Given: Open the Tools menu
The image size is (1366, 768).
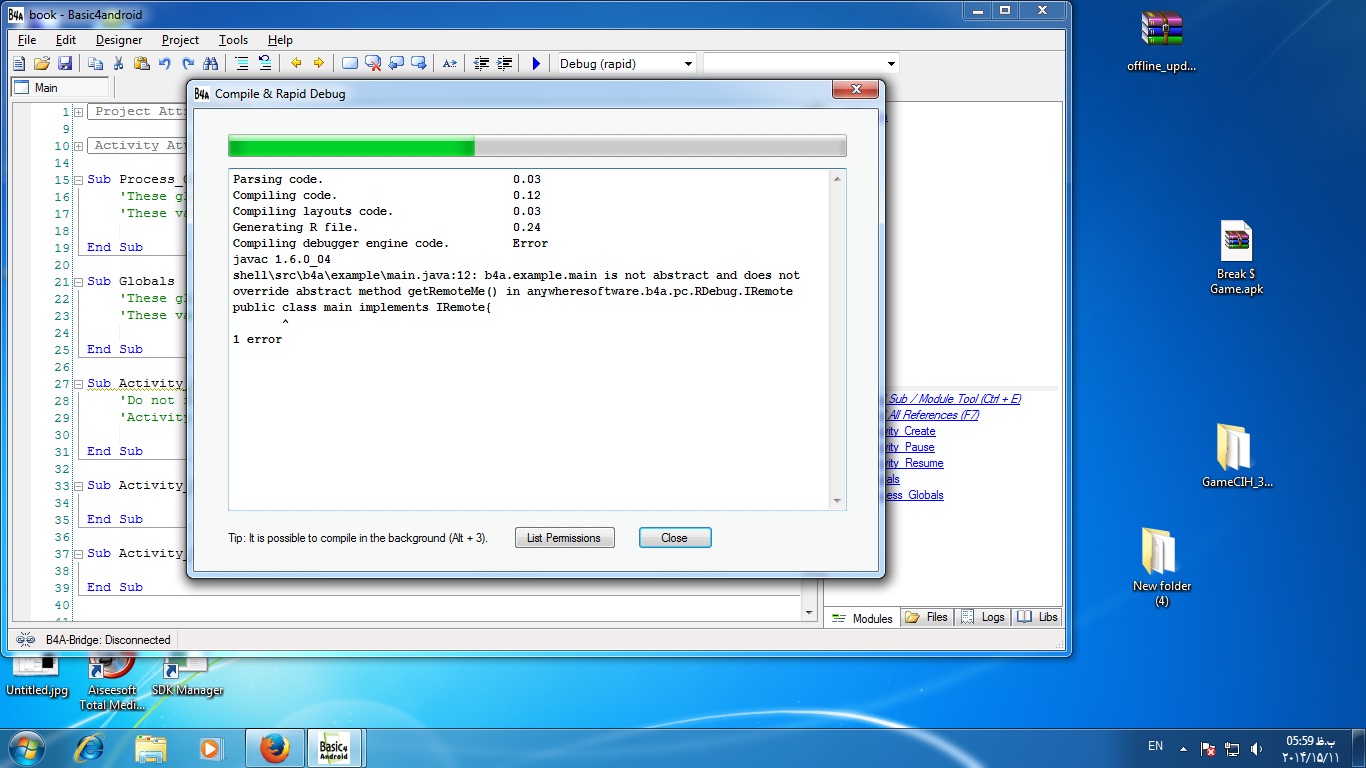Looking at the screenshot, I should tap(233, 40).
